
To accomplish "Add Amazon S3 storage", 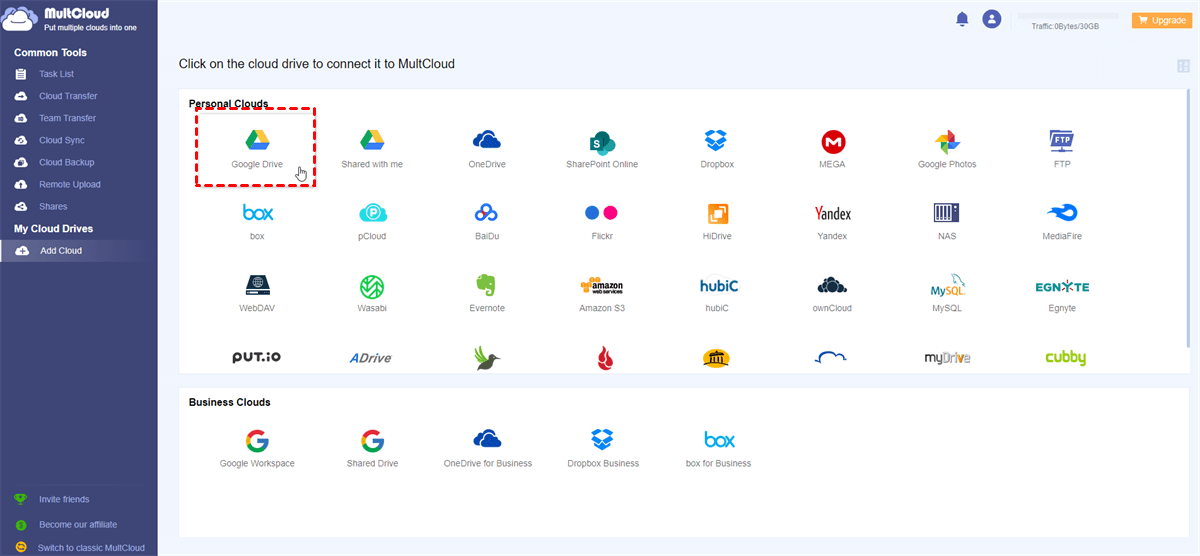I will click(x=602, y=293).
